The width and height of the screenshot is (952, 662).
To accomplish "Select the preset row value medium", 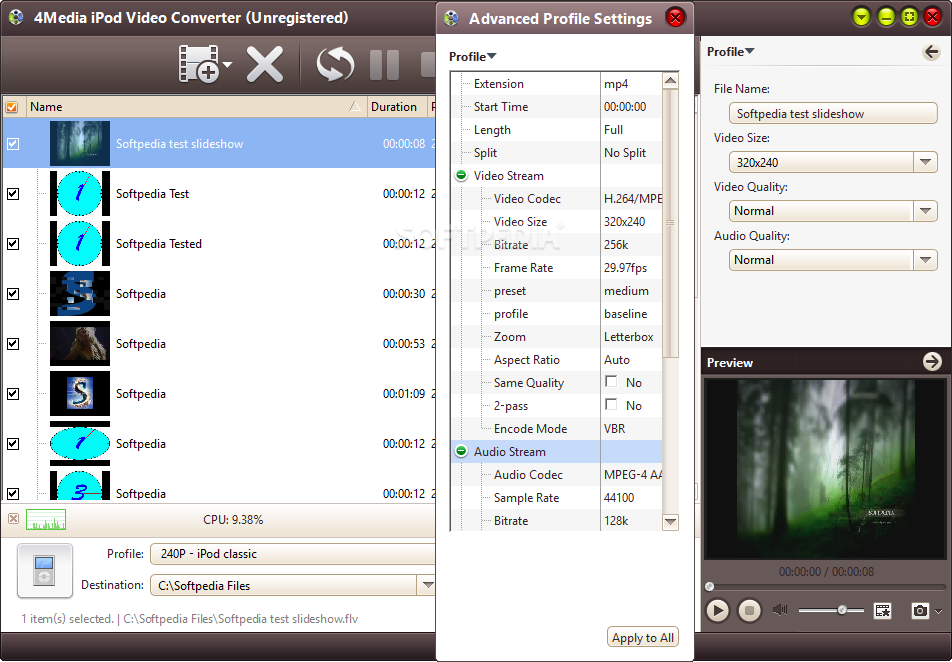I will 626,291.
